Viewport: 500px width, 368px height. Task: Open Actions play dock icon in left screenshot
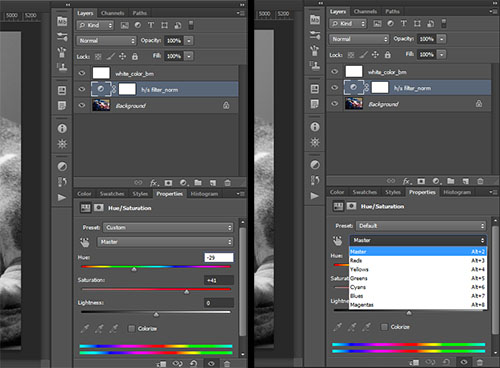point(62,197)
